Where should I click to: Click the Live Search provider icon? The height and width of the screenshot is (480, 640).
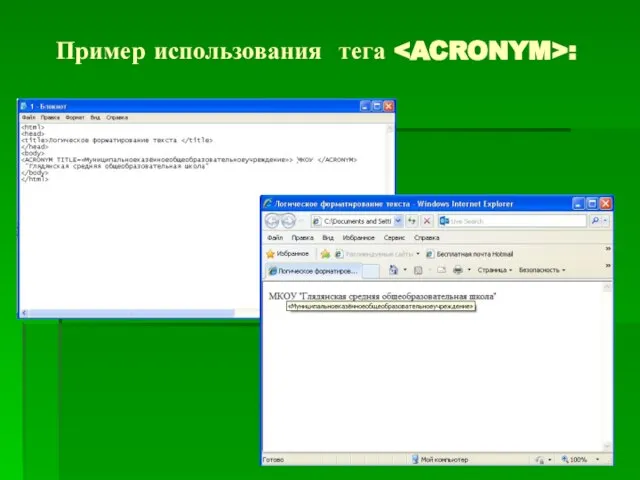444,221
